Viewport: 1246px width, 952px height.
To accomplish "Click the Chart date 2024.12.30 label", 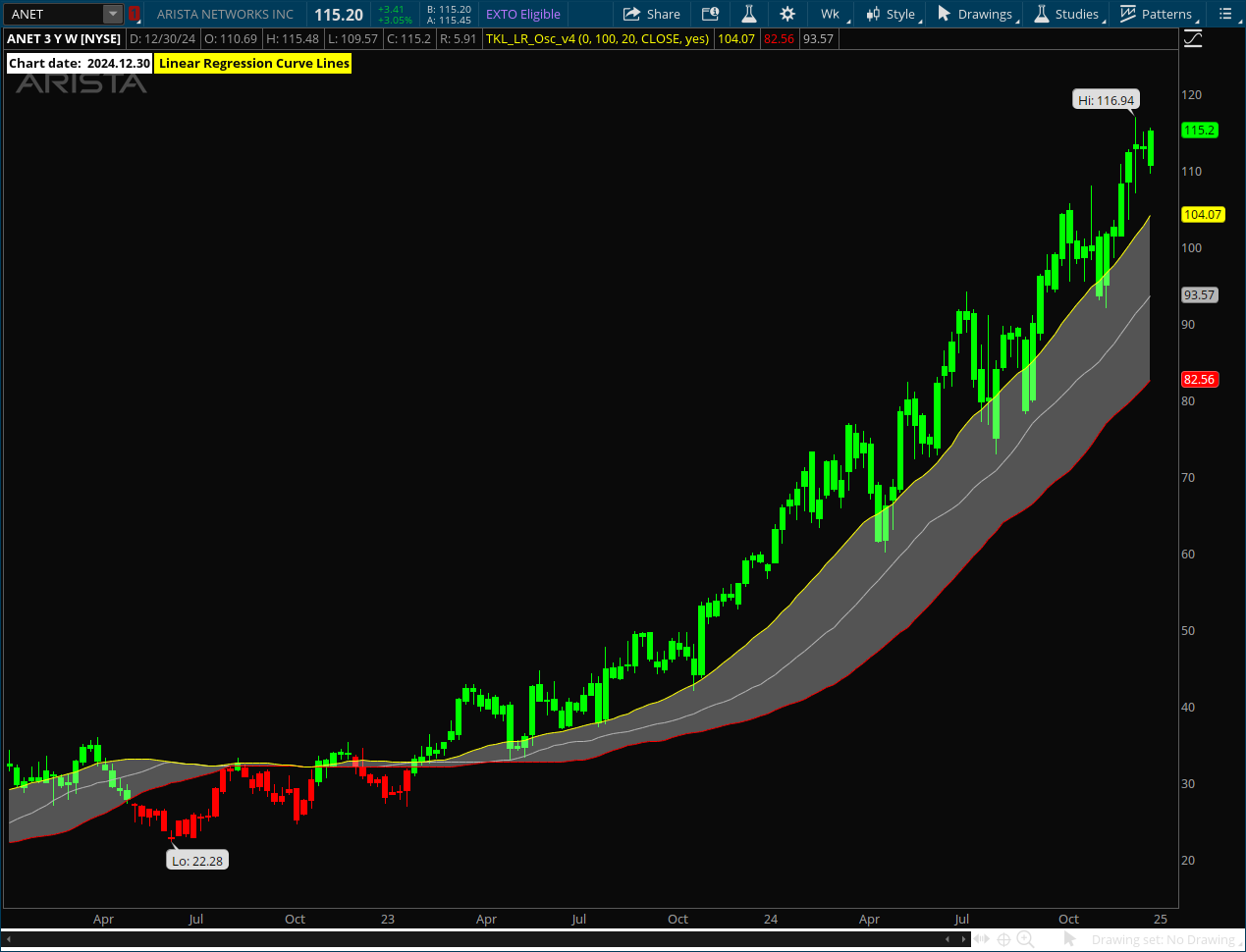I will (80, 63).
